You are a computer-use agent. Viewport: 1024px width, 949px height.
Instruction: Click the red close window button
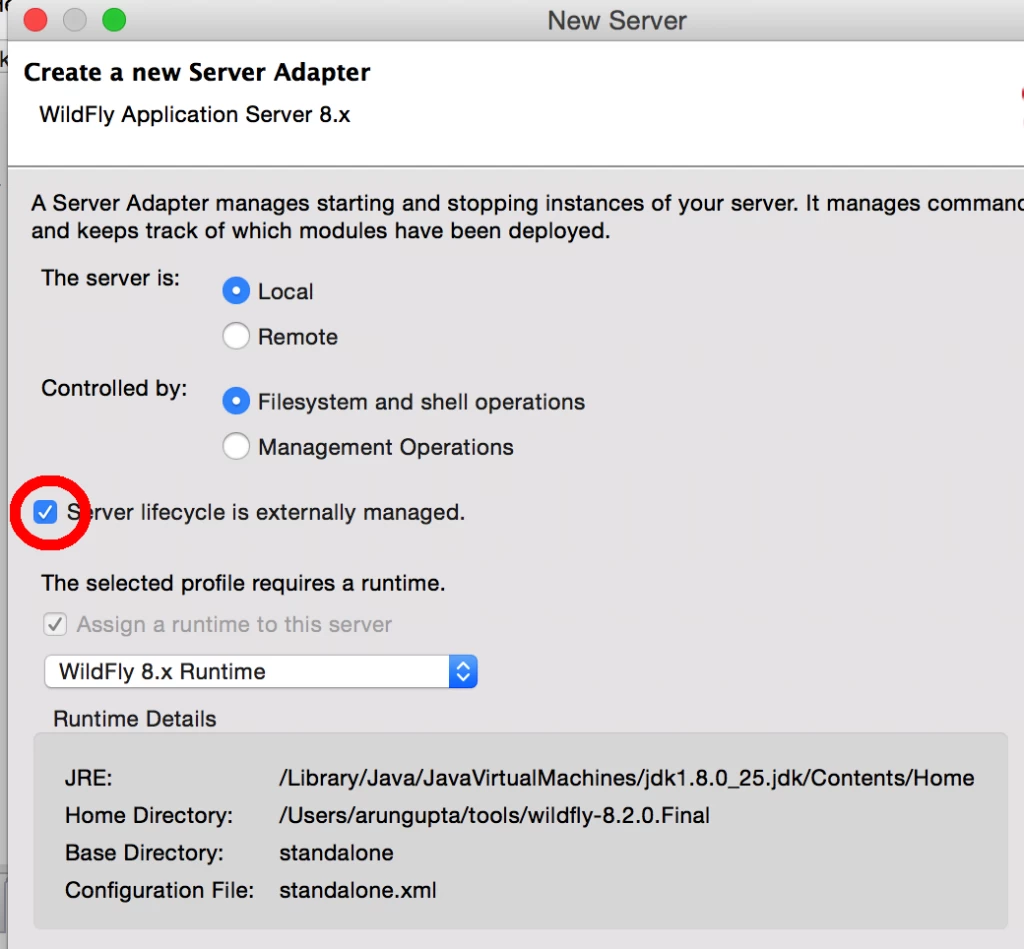pos(35,20)
